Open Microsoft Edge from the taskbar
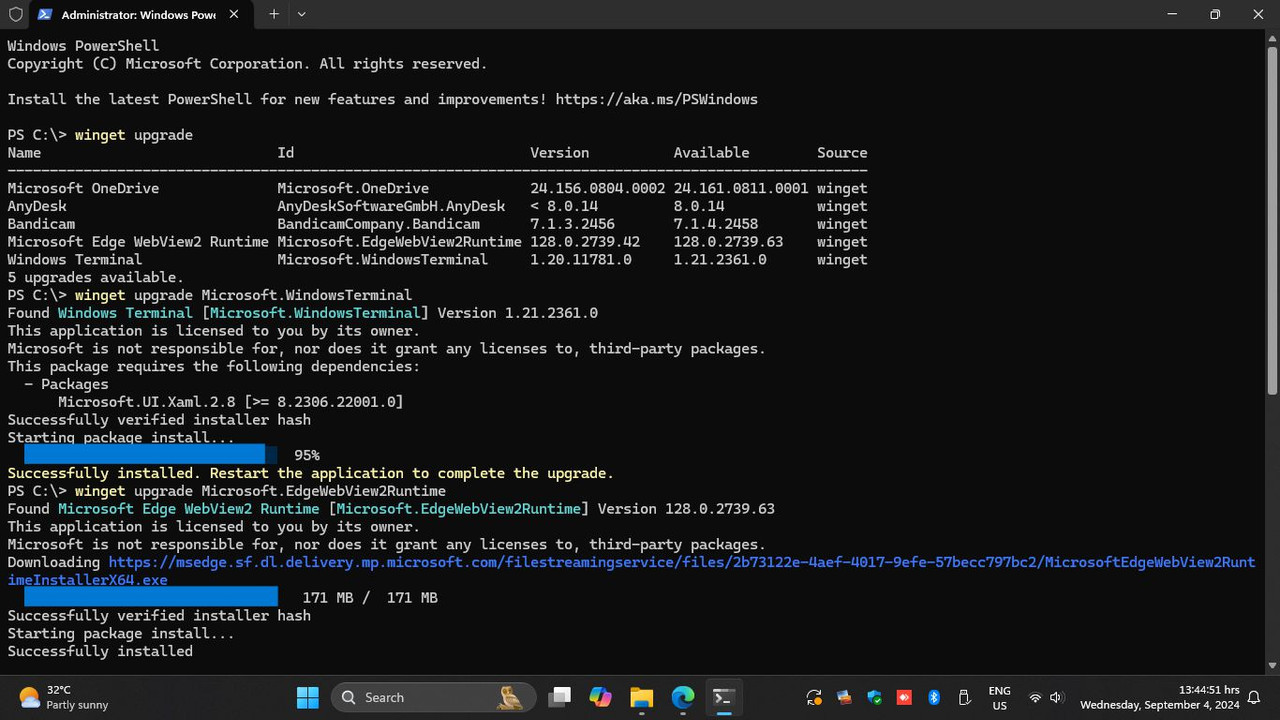Viewport: 1280px width, 720px height. tap(682, 697)
